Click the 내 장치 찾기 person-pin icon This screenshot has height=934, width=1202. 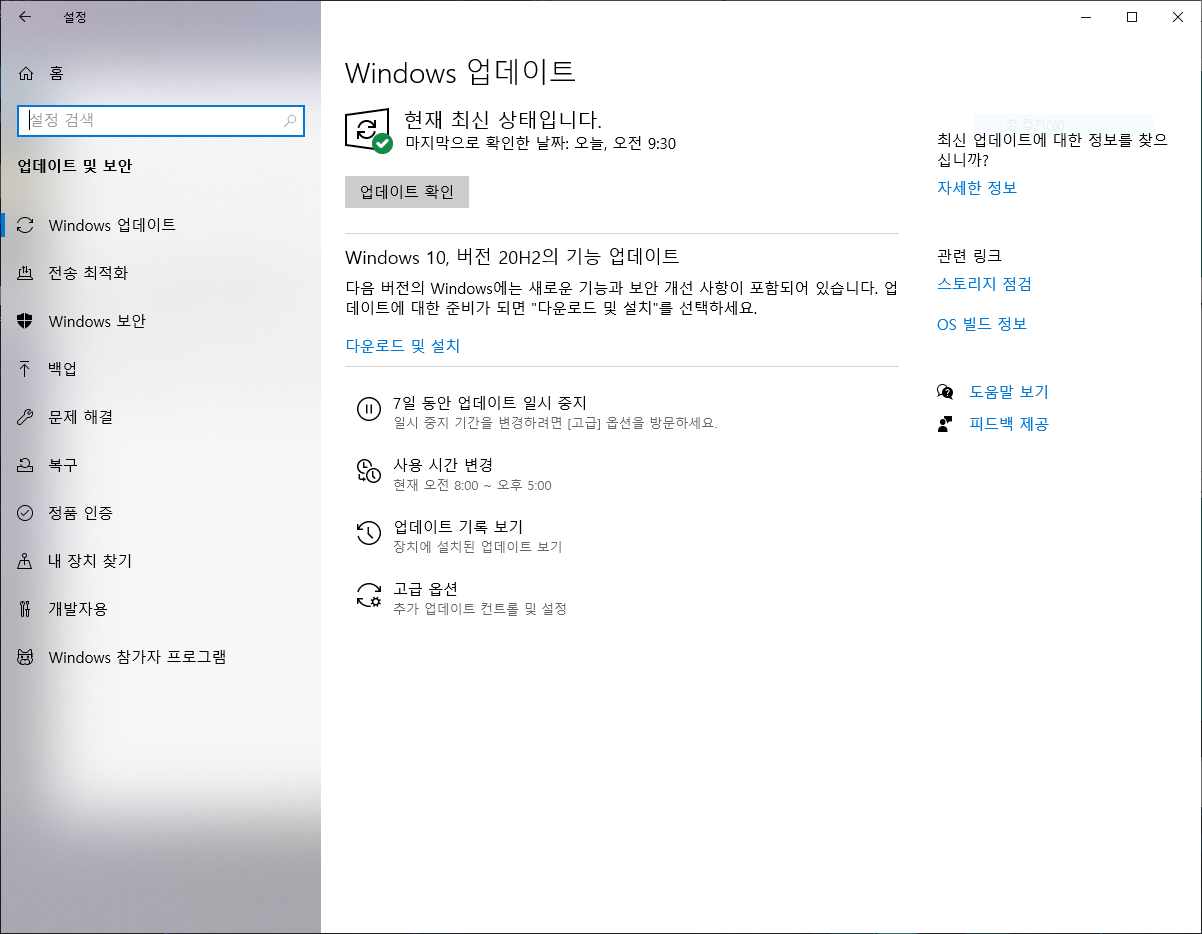point(26,561)
